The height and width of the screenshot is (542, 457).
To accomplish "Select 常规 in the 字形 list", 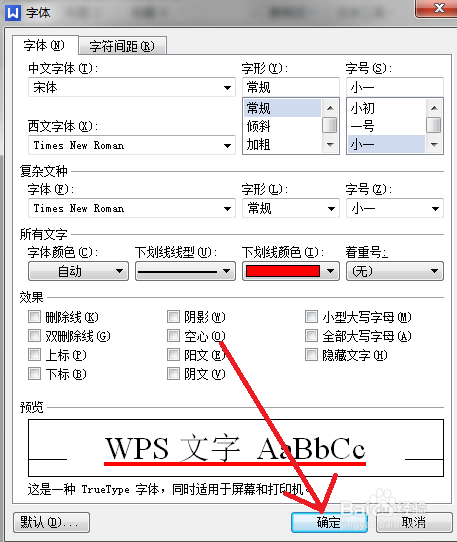I will [x=282, y=108].
